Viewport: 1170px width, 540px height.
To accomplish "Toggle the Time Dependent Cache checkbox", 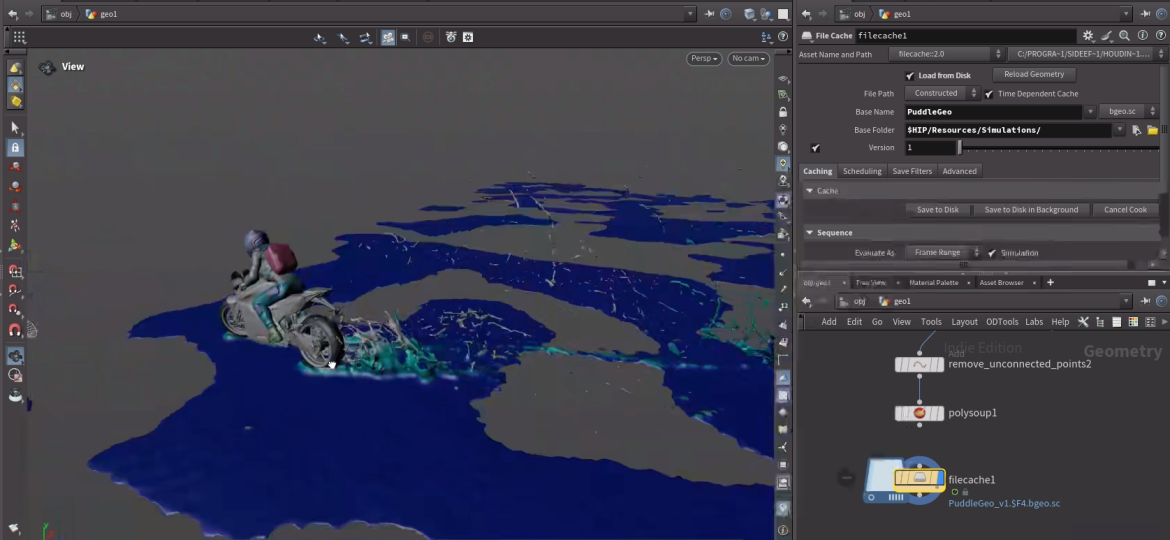I will [989, 94].
